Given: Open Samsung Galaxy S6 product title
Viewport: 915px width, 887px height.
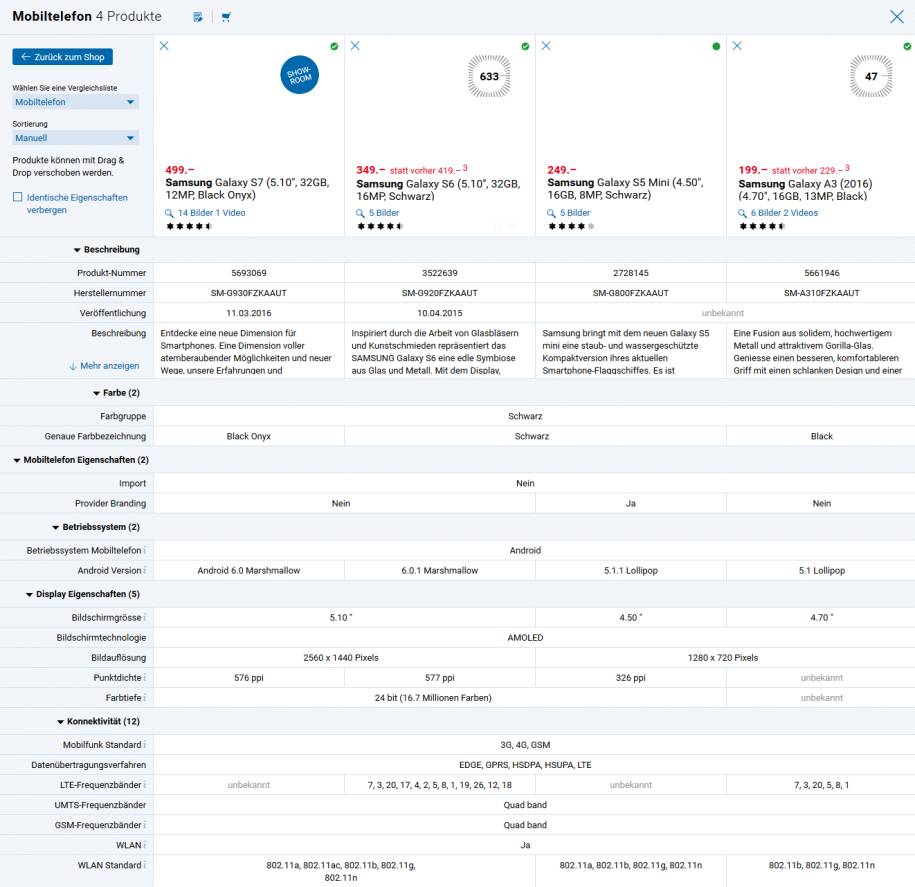Looking at the screenshot, I should (x=438, y=190).
